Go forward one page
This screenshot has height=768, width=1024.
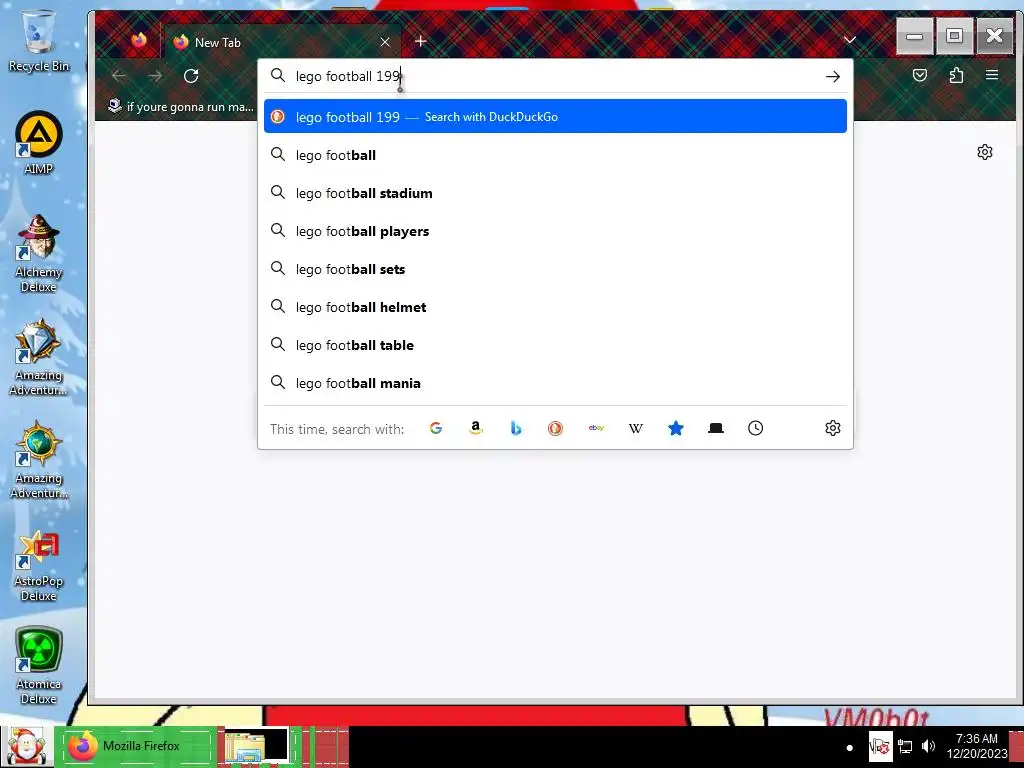click(x=155, y=76)
